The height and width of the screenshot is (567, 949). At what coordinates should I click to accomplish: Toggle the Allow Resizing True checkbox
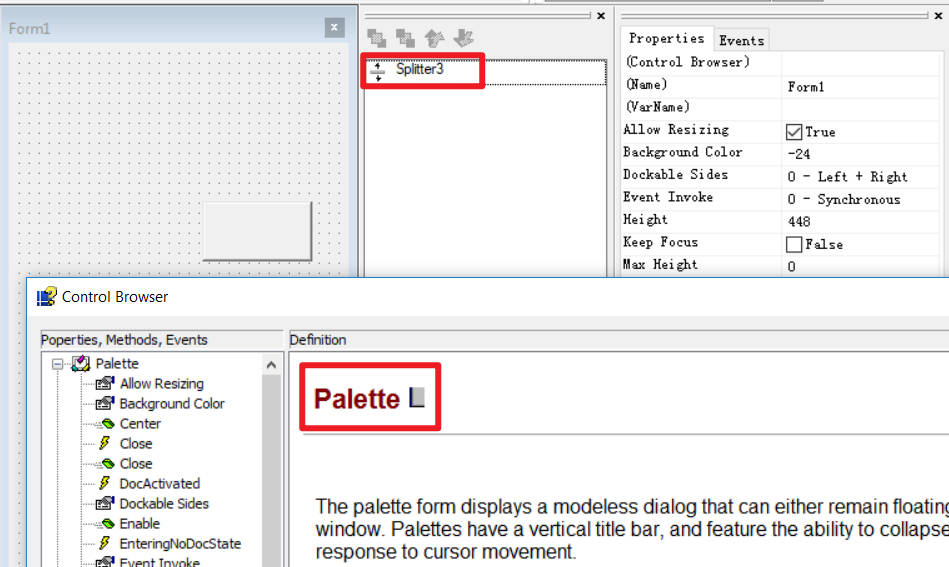click(793, 132)
